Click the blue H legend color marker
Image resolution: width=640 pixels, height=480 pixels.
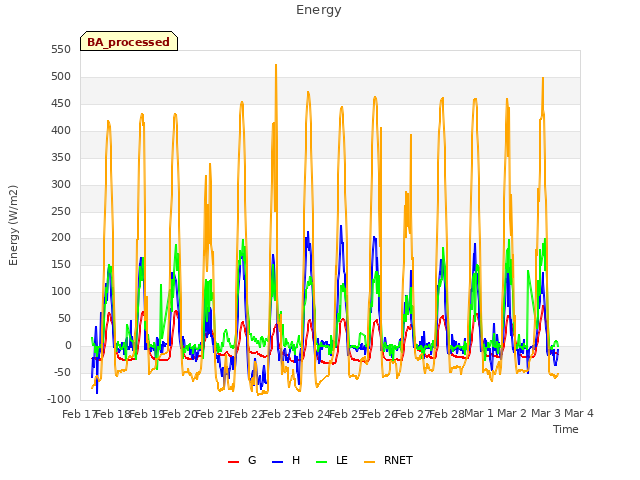point(277,462)
